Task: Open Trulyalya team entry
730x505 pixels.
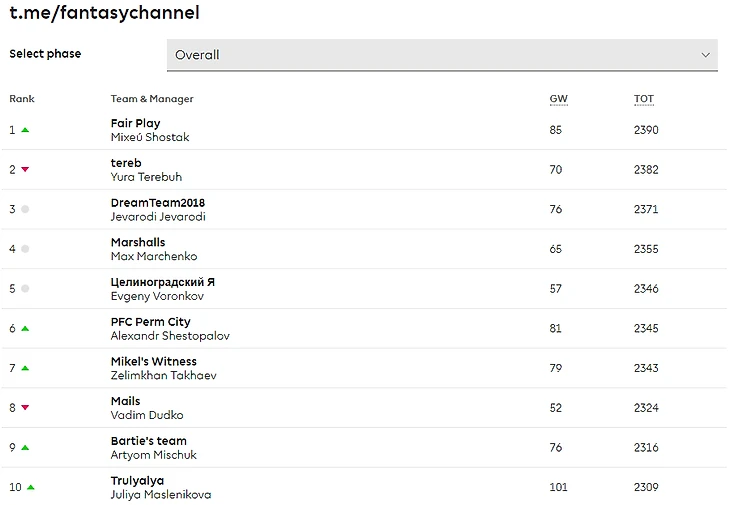Action: point(137,481)
